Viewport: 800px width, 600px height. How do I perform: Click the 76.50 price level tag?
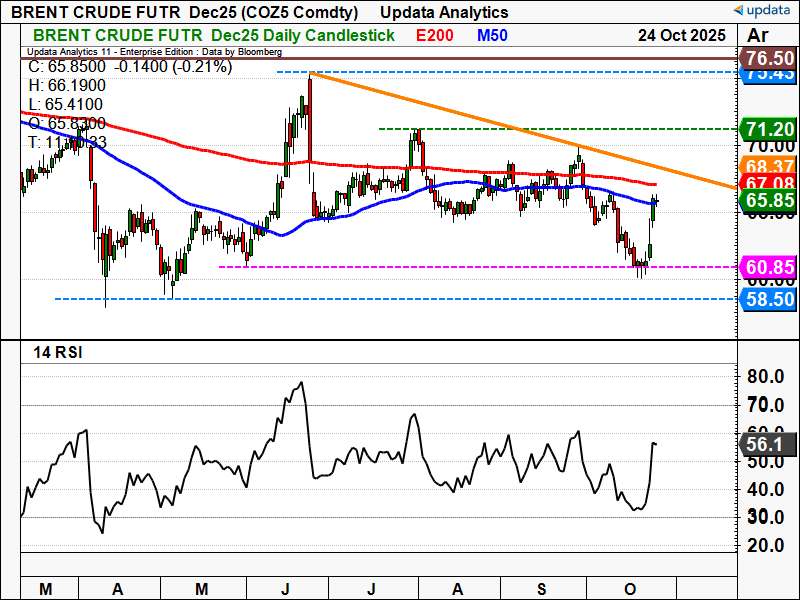coord(770,58)
